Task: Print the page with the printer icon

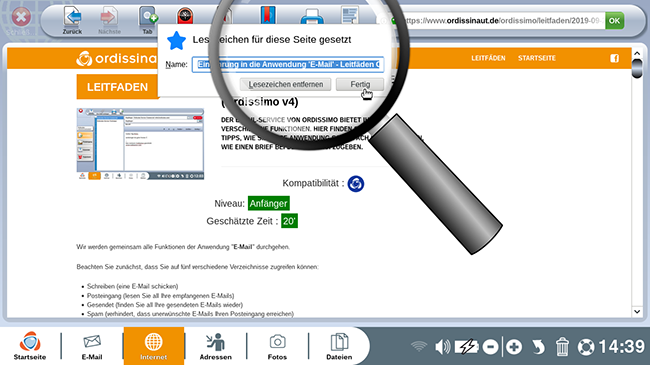Action: (x=312, y=17)
